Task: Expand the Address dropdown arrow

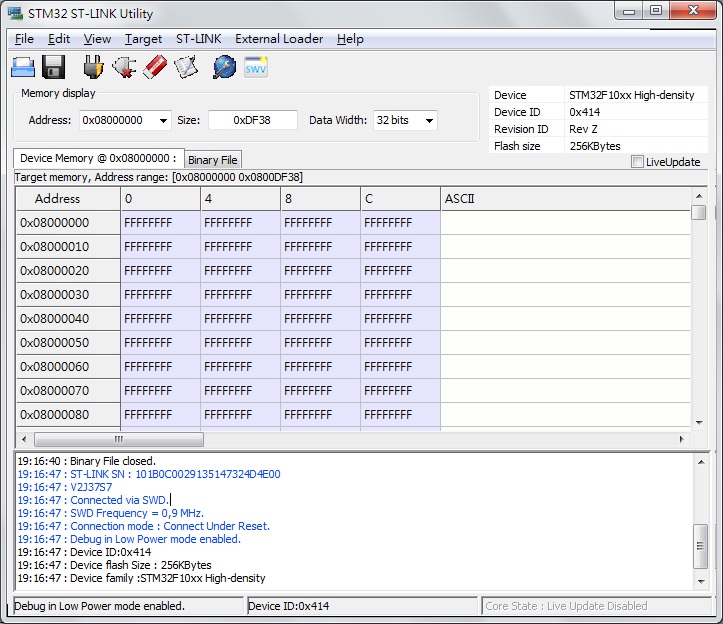Action: 163,121
